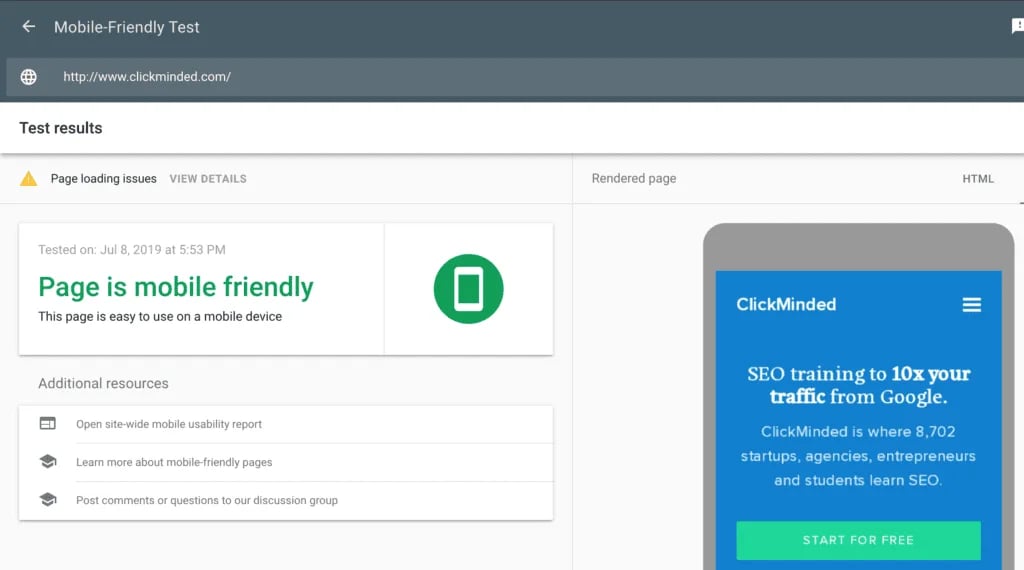Click the Mobile-Friendly Test title
The width and height of the screenshot is (1024, 570).
tap(127, 27)
